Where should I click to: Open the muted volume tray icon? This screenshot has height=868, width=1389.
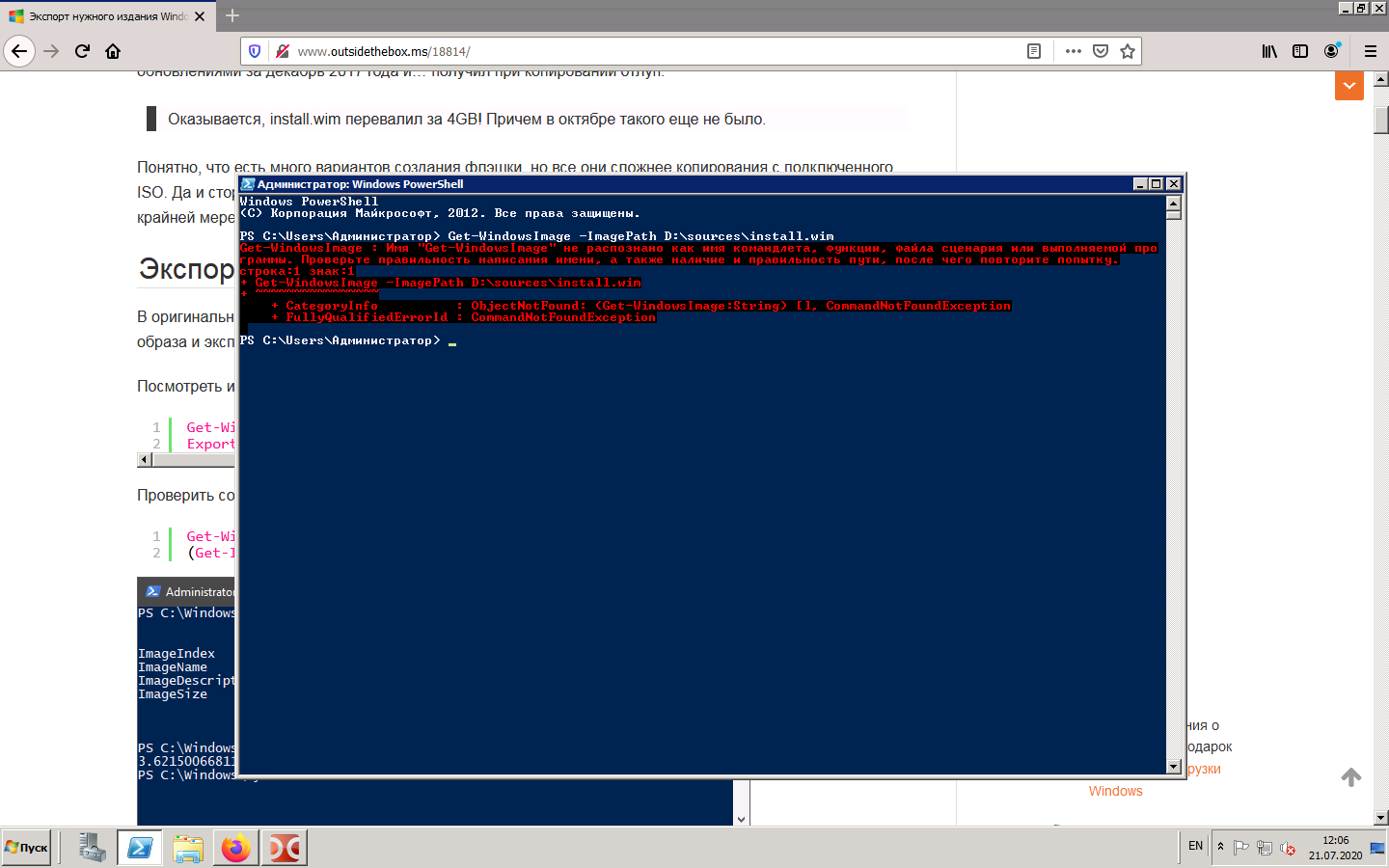[1288, 848]
